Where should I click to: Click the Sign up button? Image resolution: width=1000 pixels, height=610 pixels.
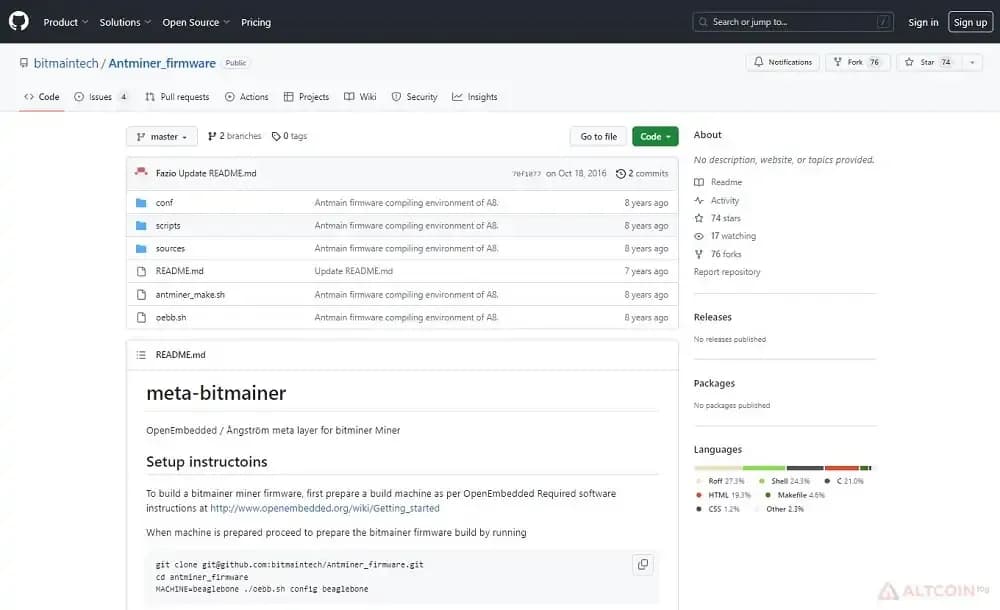click(970, 22)
